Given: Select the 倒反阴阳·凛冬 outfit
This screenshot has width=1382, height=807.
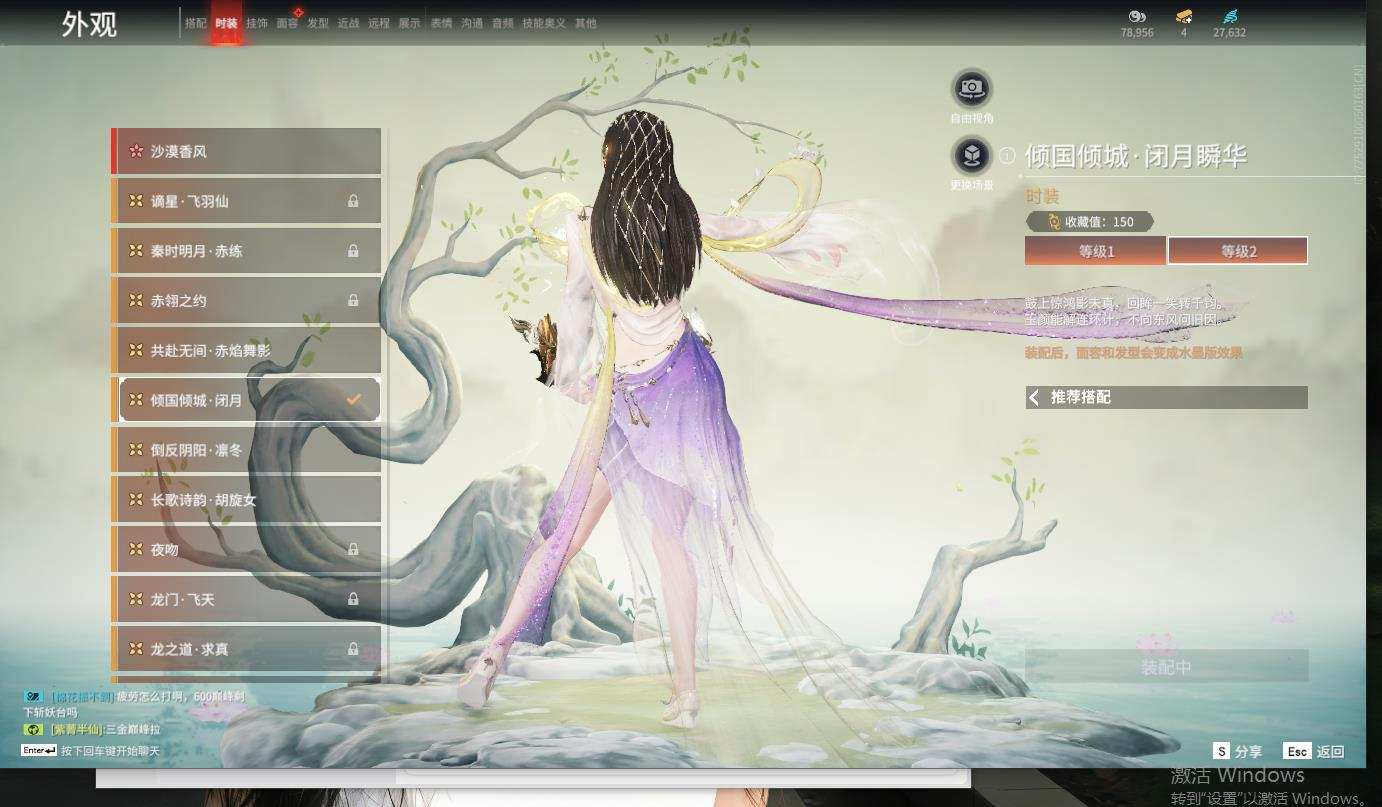Looking at the screenshot, I should pos(246,450).
